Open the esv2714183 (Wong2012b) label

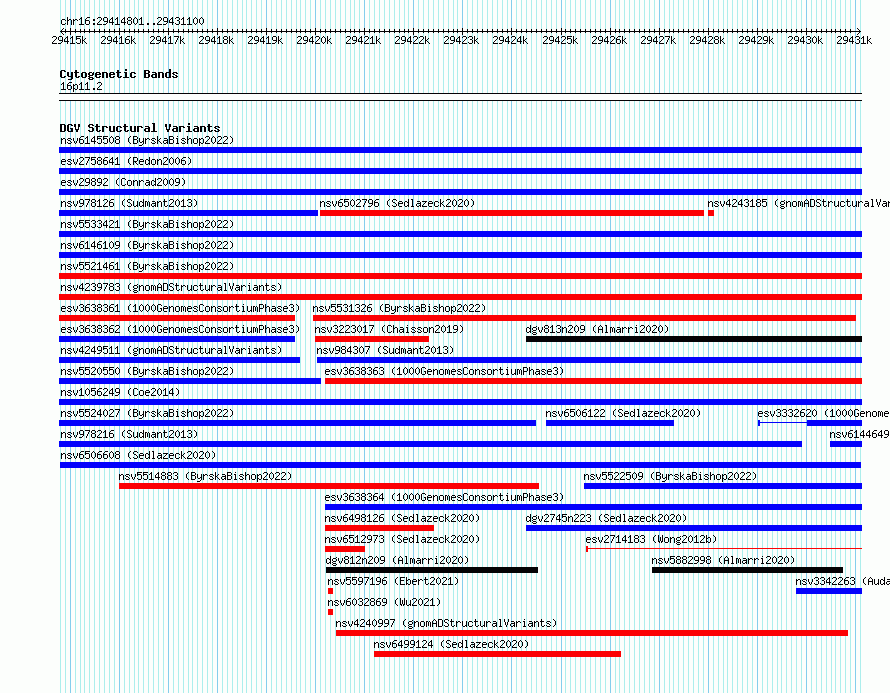point(651,539)
